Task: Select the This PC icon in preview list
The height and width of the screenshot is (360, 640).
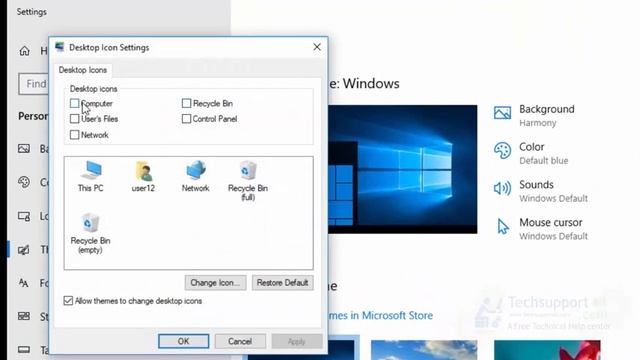Action: [x=91, y=176]
